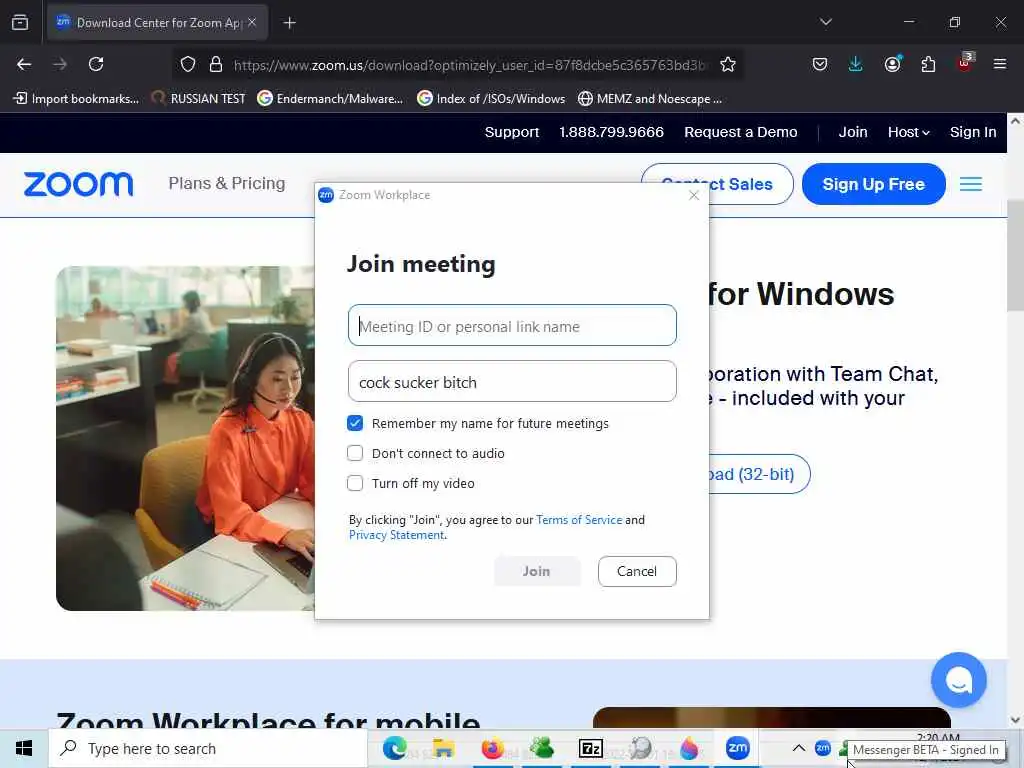Click the Meeting ID input field
Screen dimensions: 1024x768
512,325
